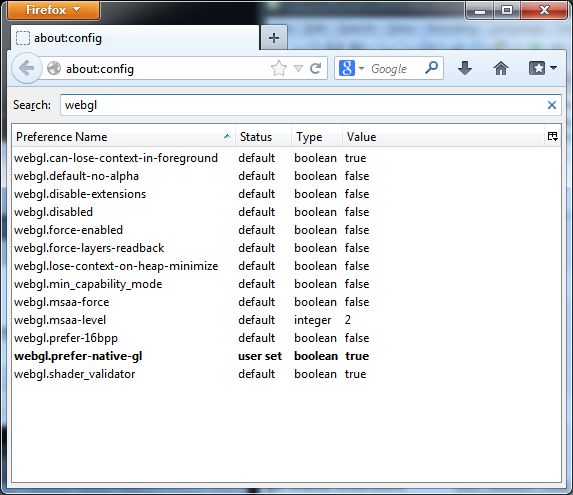Open a new tab with the plus button

pos(274,38)
